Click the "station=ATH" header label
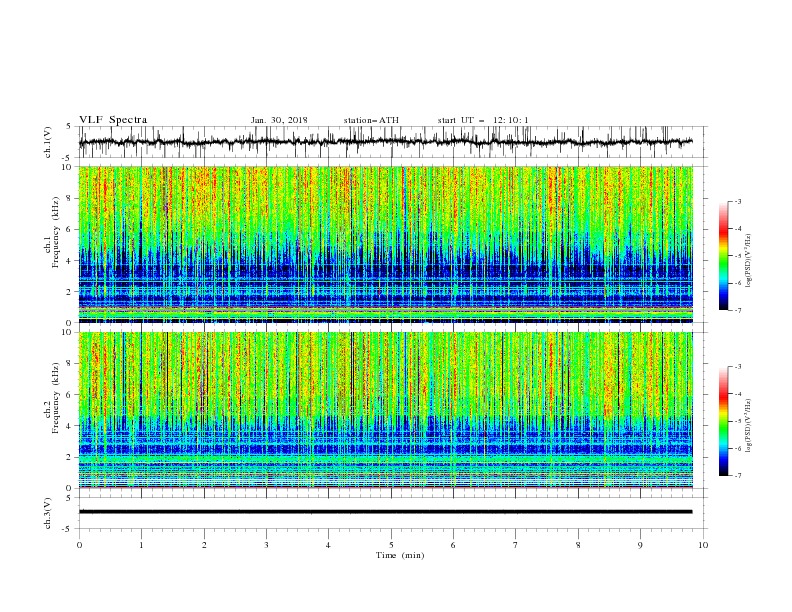This screenshot has height=612, width=792. coord(371,120)
